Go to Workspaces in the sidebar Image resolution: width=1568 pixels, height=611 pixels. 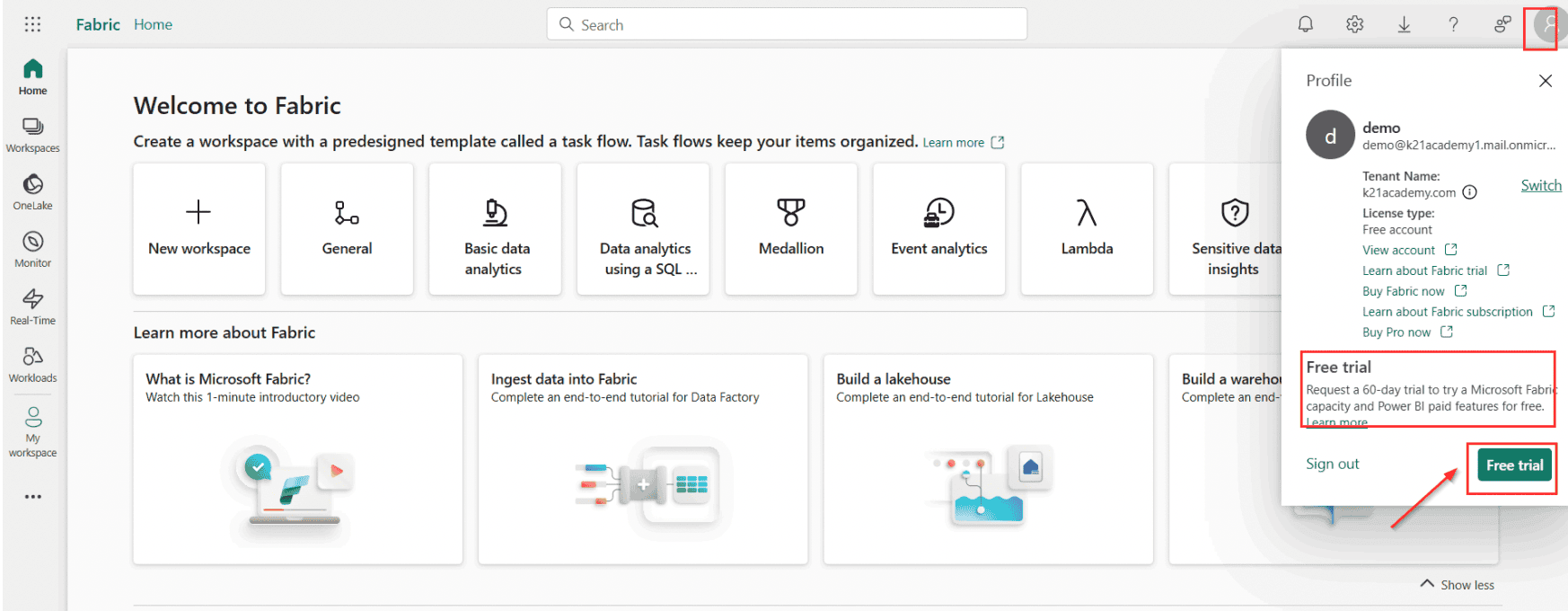pos(33,135)
